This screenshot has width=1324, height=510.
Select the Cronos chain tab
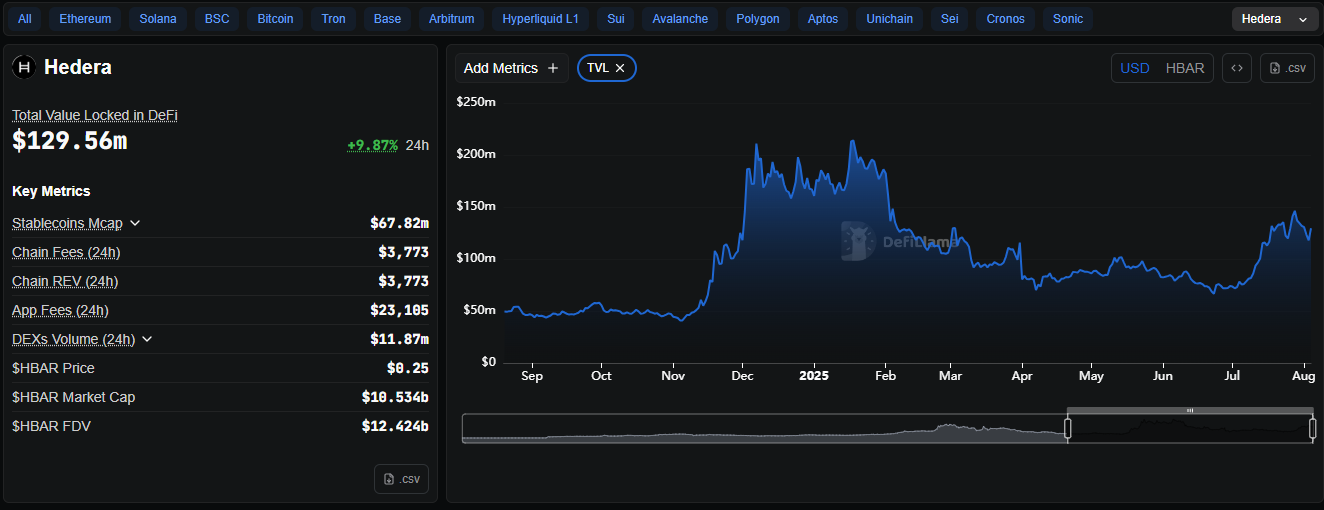pos(1005,19)
